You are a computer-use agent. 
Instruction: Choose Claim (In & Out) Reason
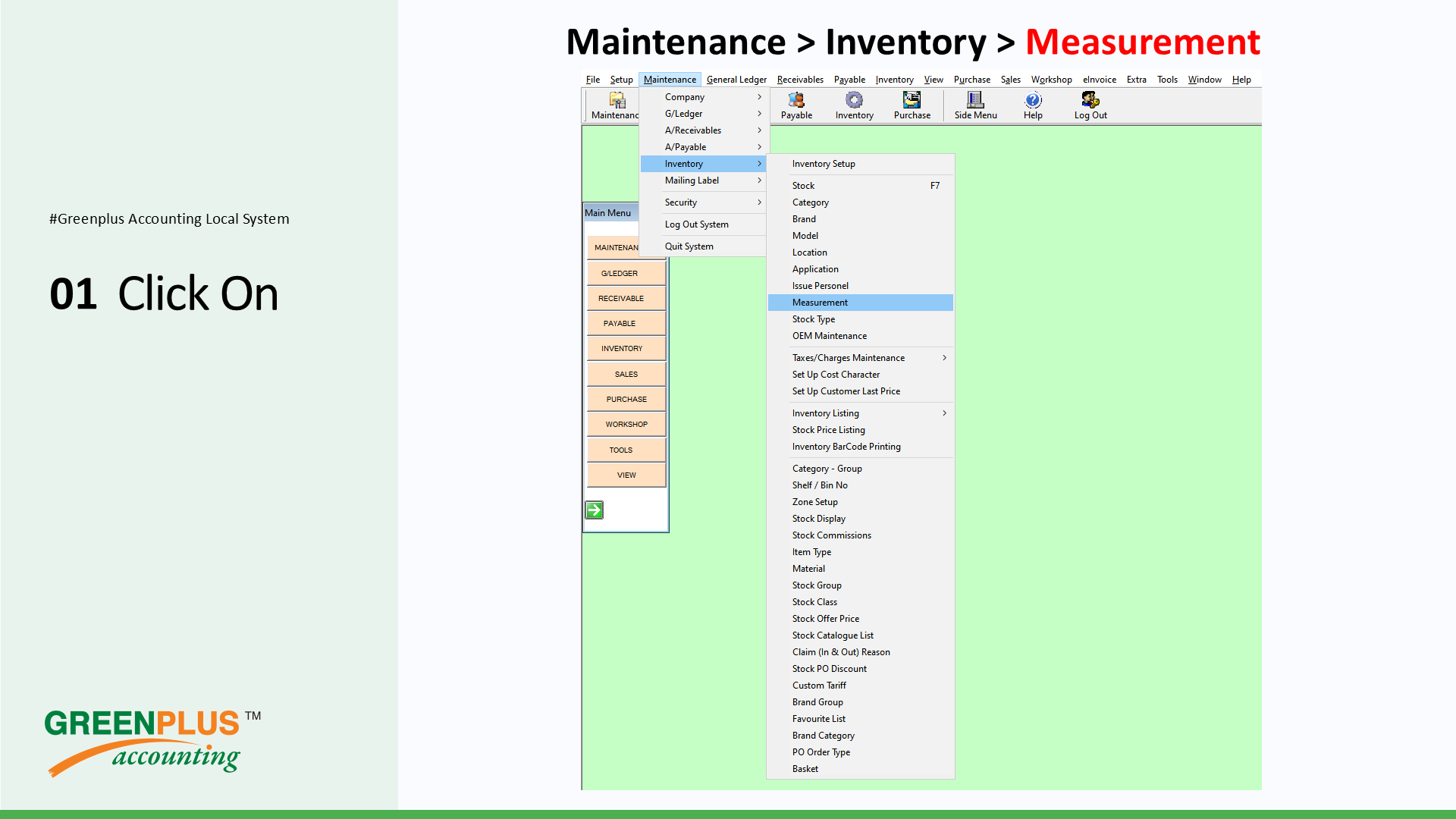tap(861, 652)
